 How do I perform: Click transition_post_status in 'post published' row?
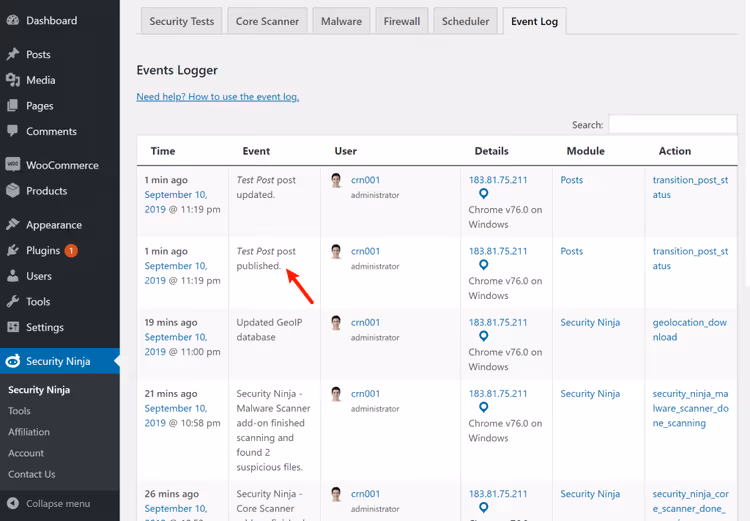[x=690, y=258]
